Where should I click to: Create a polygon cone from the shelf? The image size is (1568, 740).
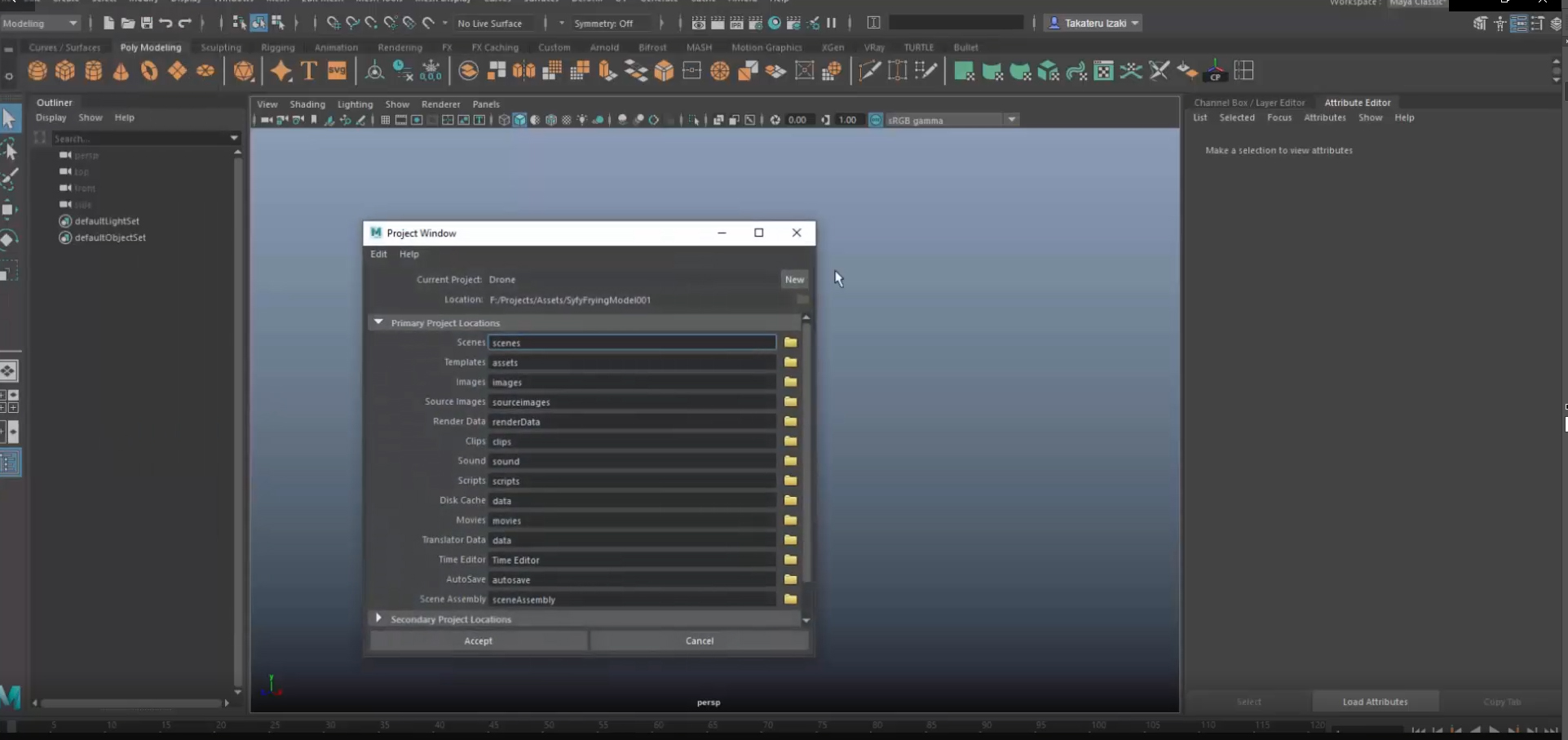coord(121,71)
